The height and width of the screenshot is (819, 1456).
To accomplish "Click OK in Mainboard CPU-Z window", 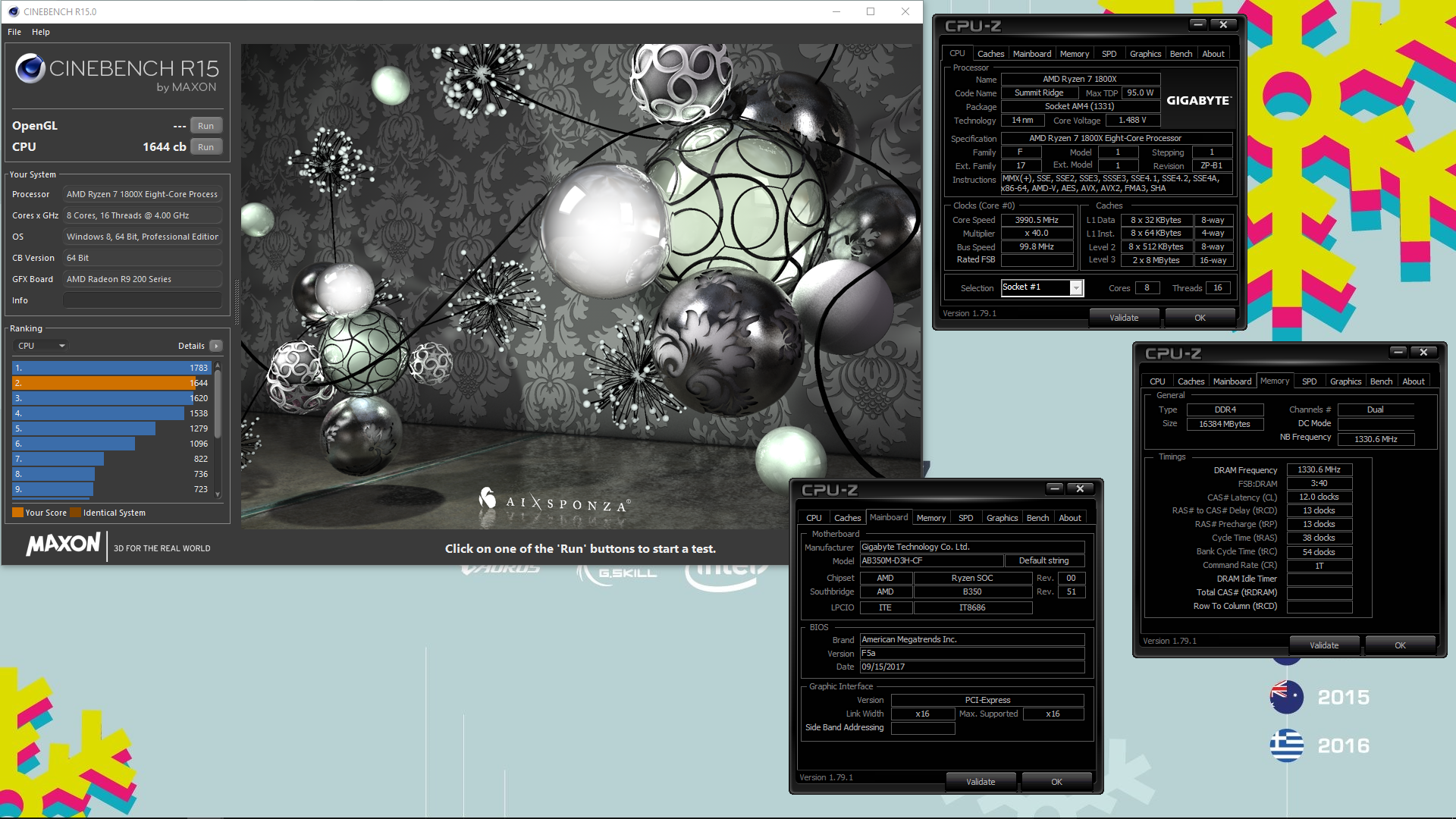I will (x=1056, y=782).
